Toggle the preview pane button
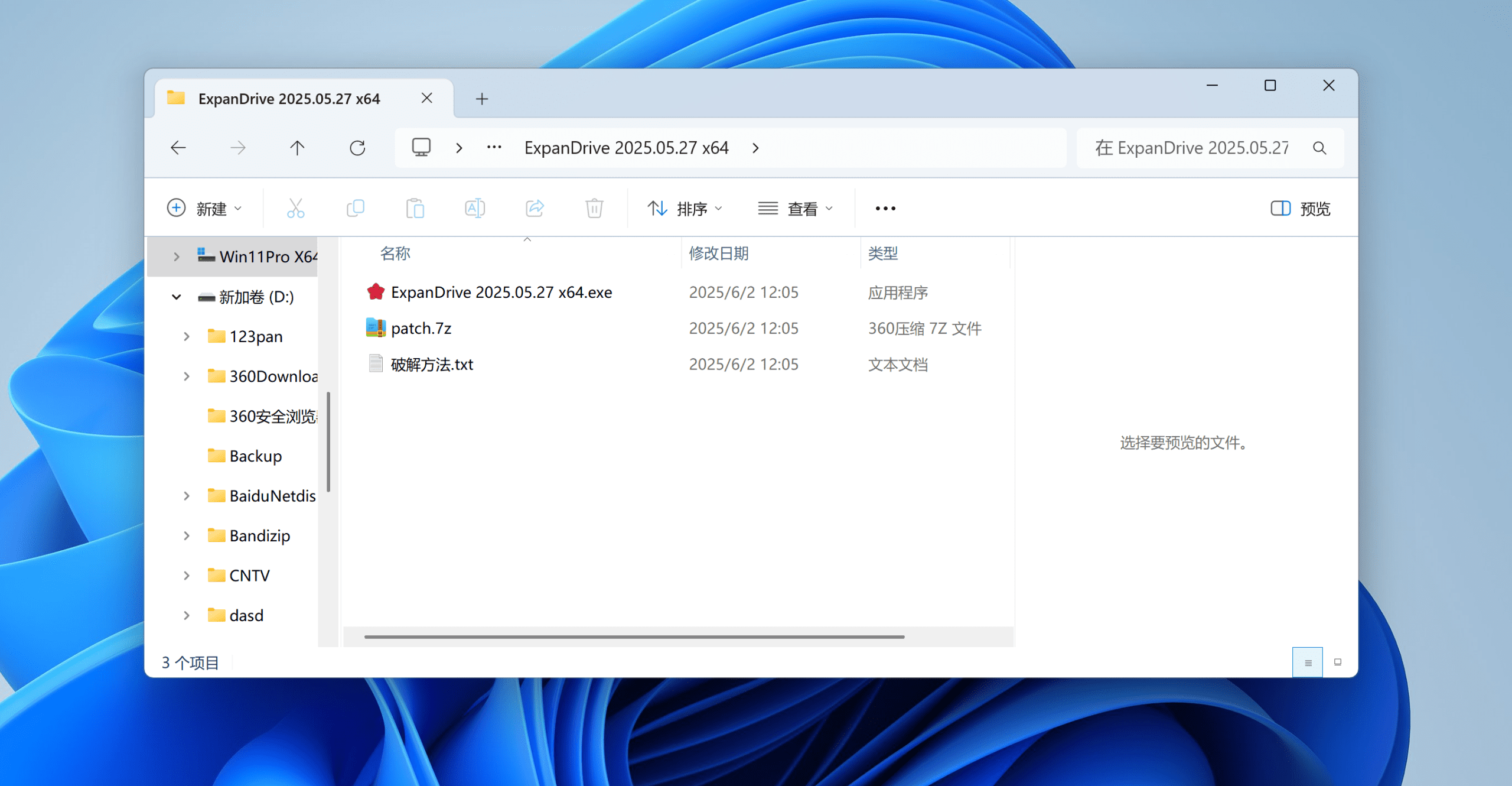The width and height of the screenshot is (1512, 786). pos(1300,208)
